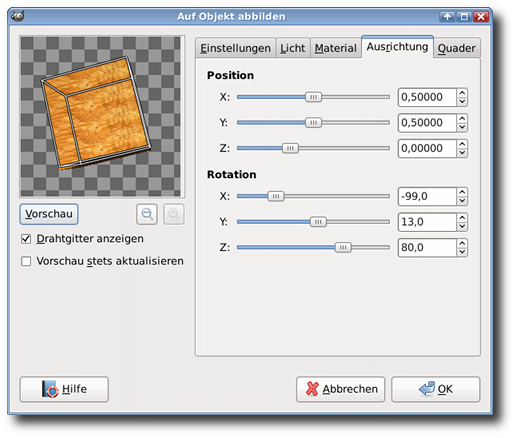Zoom out the preview with minus magnifier
The height and width of the screenshot is (438, 516).
click(147, 214)
